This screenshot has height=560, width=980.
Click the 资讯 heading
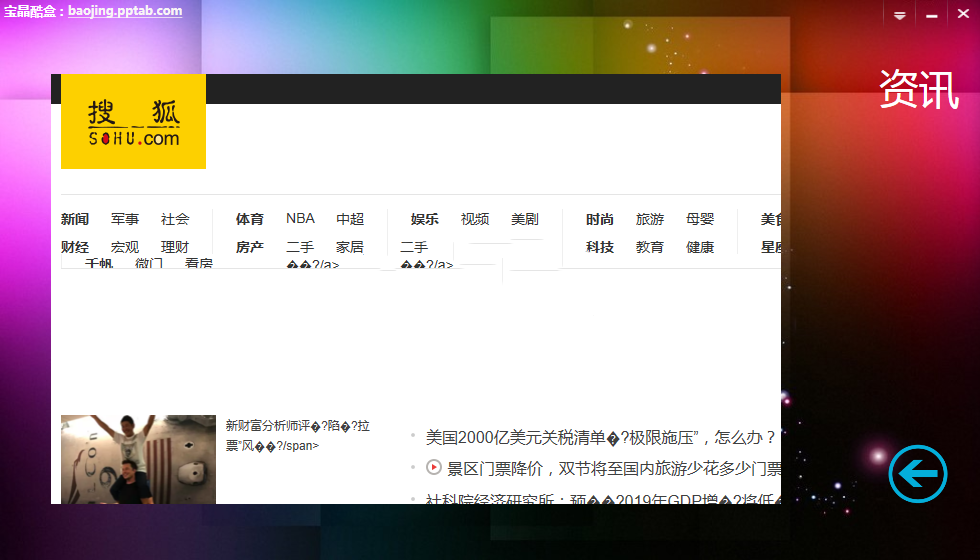click(919, 89)
